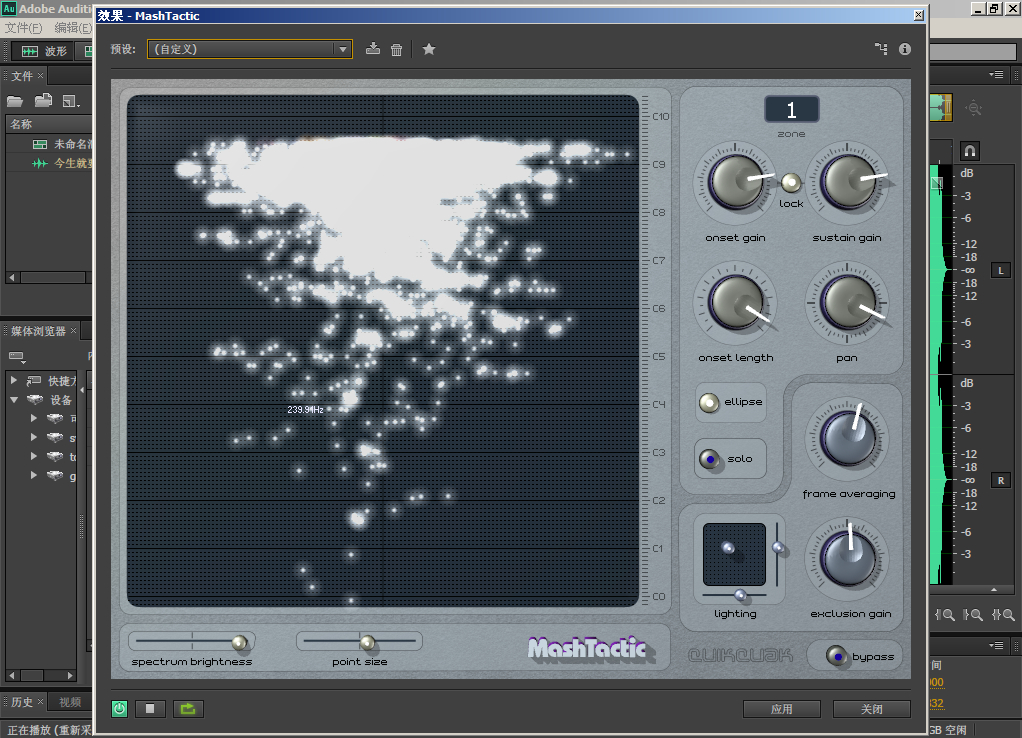Viewport: 1022px width, 738px height.
Task: Toggle the solo option
Action: 709,459
